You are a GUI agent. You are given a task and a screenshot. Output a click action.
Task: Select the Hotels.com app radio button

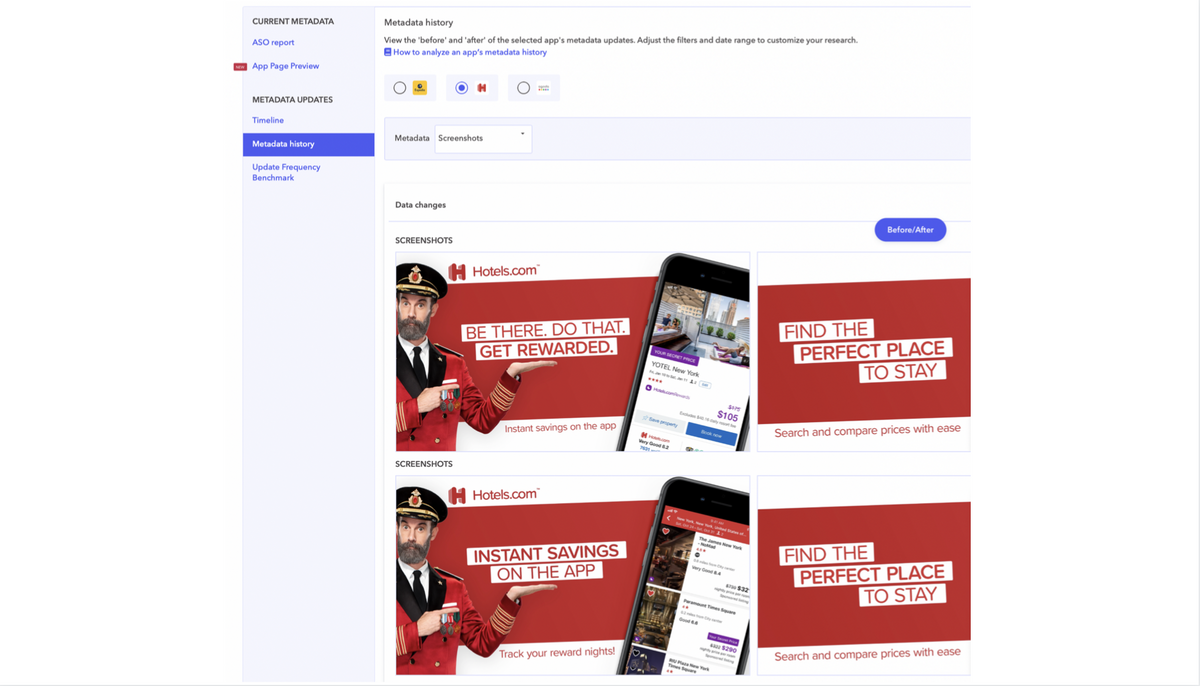click(462, 88)
